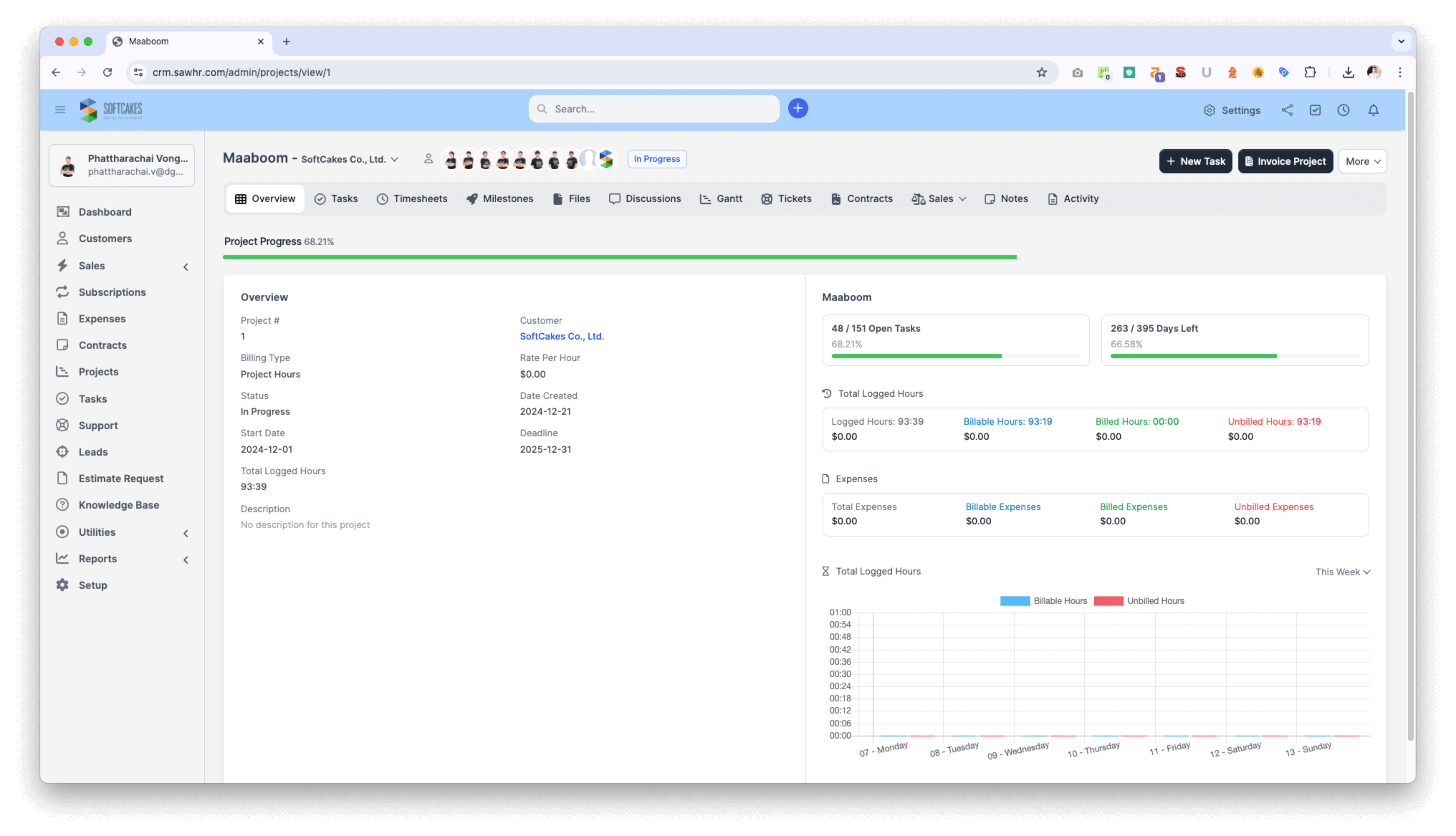
Task: Open the share icon in top bar
Action: coord(1287,110)
